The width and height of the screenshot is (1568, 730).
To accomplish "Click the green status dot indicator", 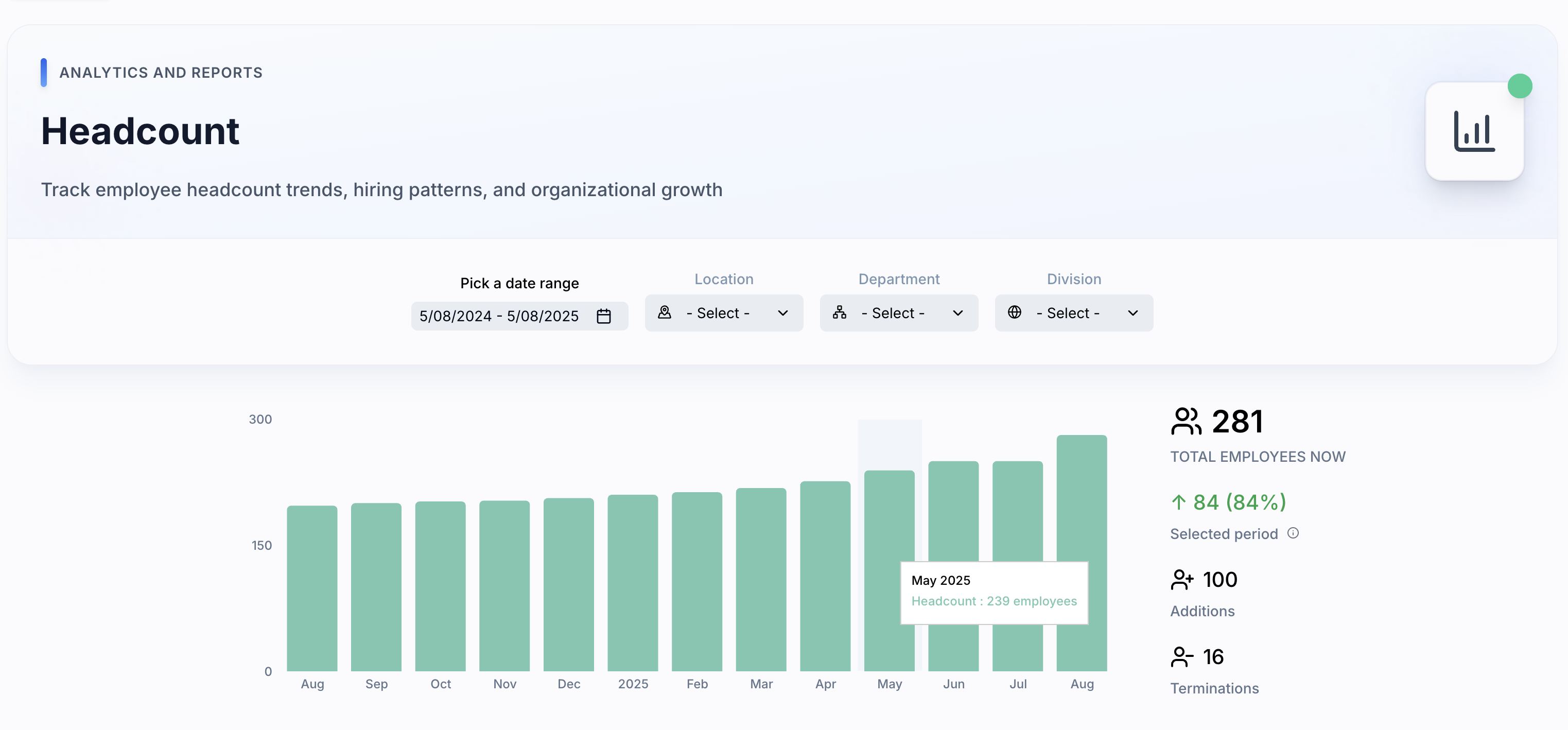I will (1519, 86).
